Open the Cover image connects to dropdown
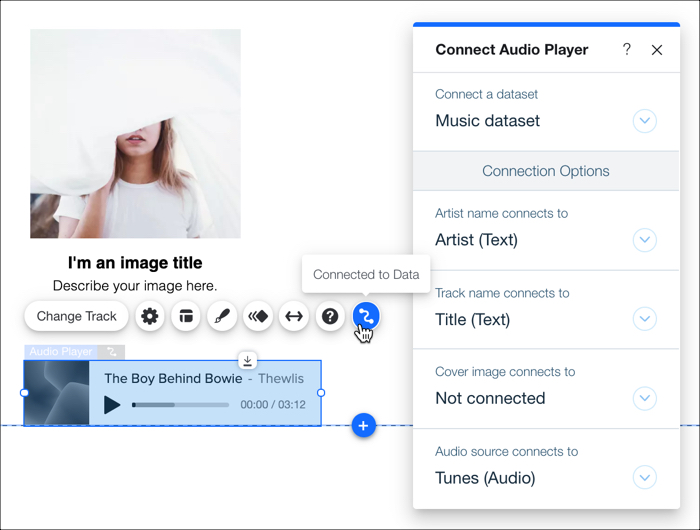This screenshot has width=700, height=530. (645, 398)
